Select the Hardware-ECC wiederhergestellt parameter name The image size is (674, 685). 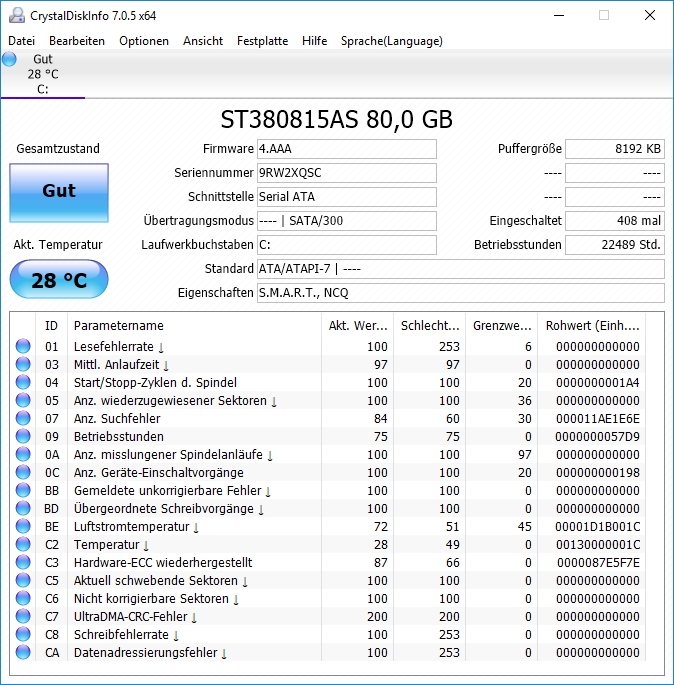point(163,563)
